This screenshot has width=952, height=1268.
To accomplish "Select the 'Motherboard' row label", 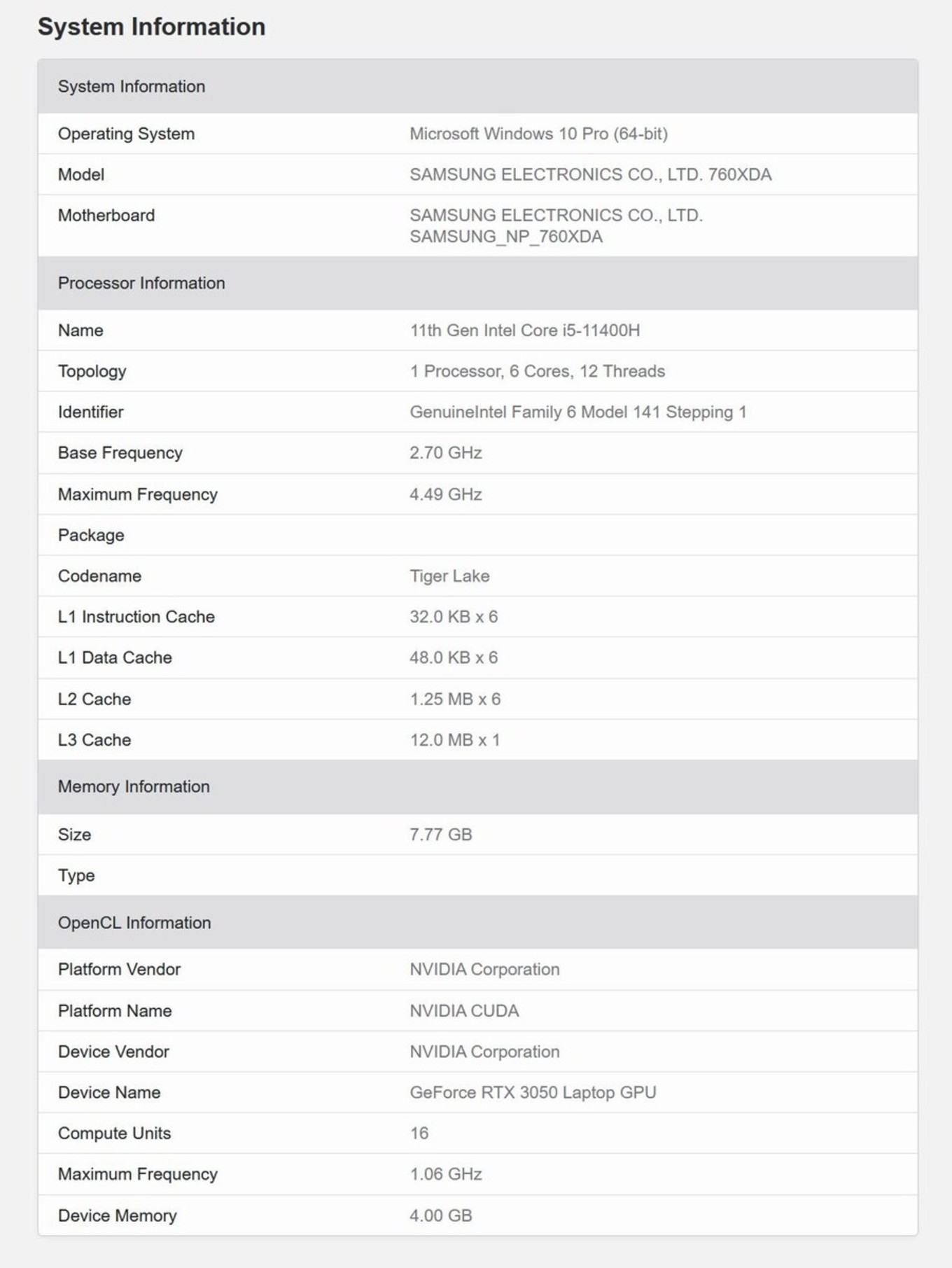I will 106,215.
